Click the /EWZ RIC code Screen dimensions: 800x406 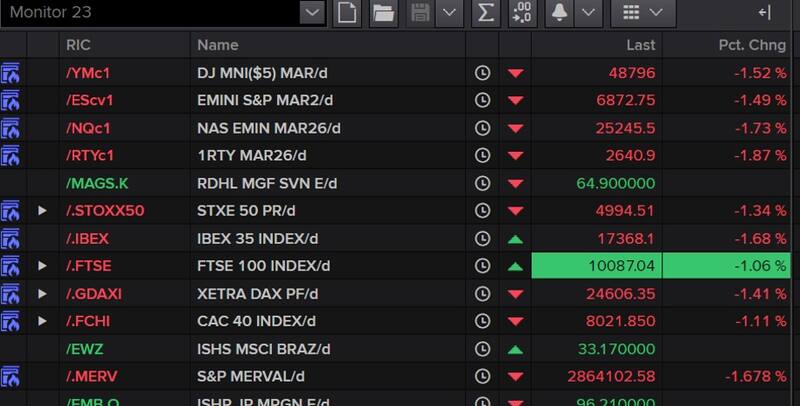coord(83,349)
